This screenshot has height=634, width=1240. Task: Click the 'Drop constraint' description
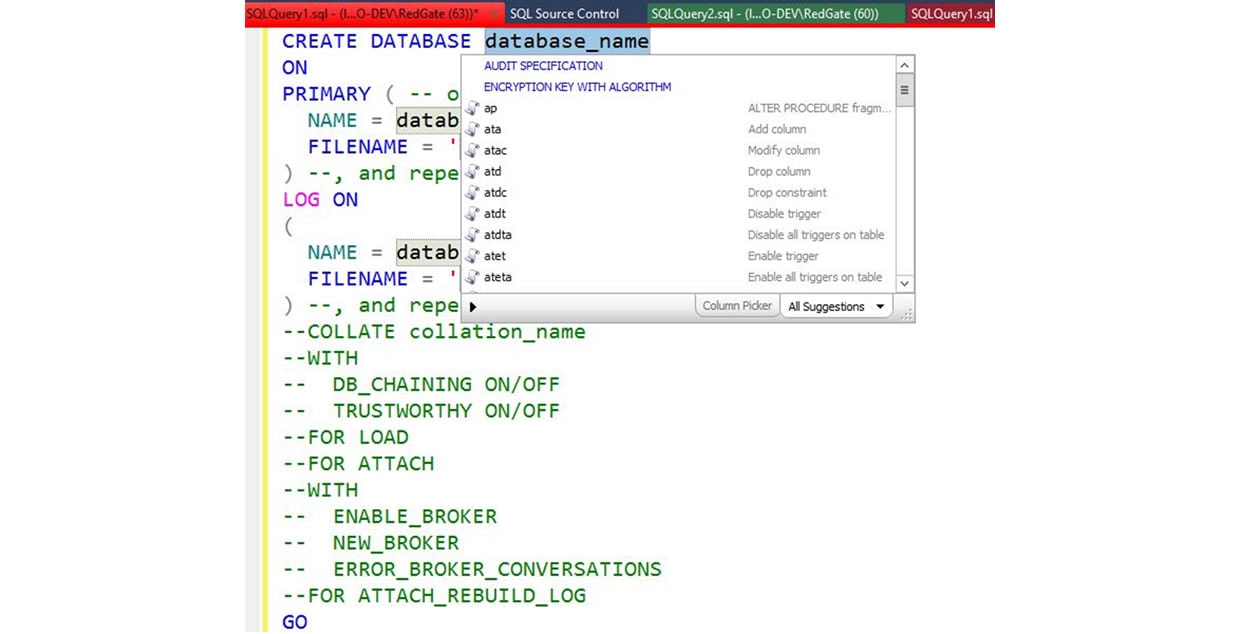[x=787, y=192]
